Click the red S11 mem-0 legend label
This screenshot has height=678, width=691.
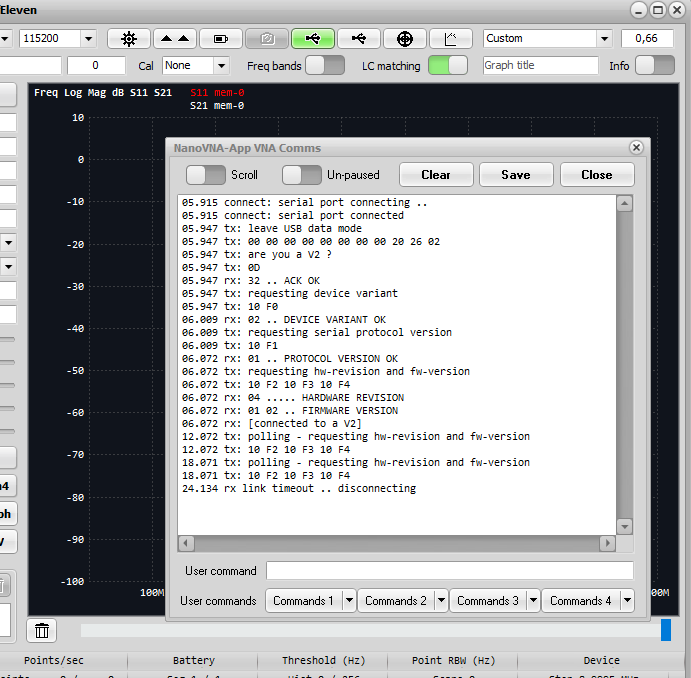click(x=217, y=93)
